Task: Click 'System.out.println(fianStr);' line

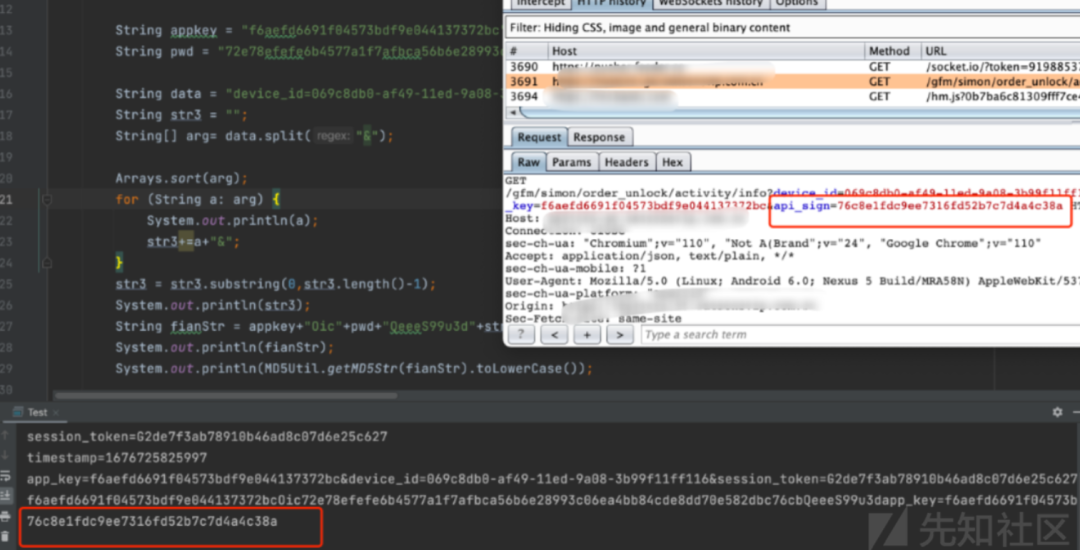Action: tap(225, 346)
